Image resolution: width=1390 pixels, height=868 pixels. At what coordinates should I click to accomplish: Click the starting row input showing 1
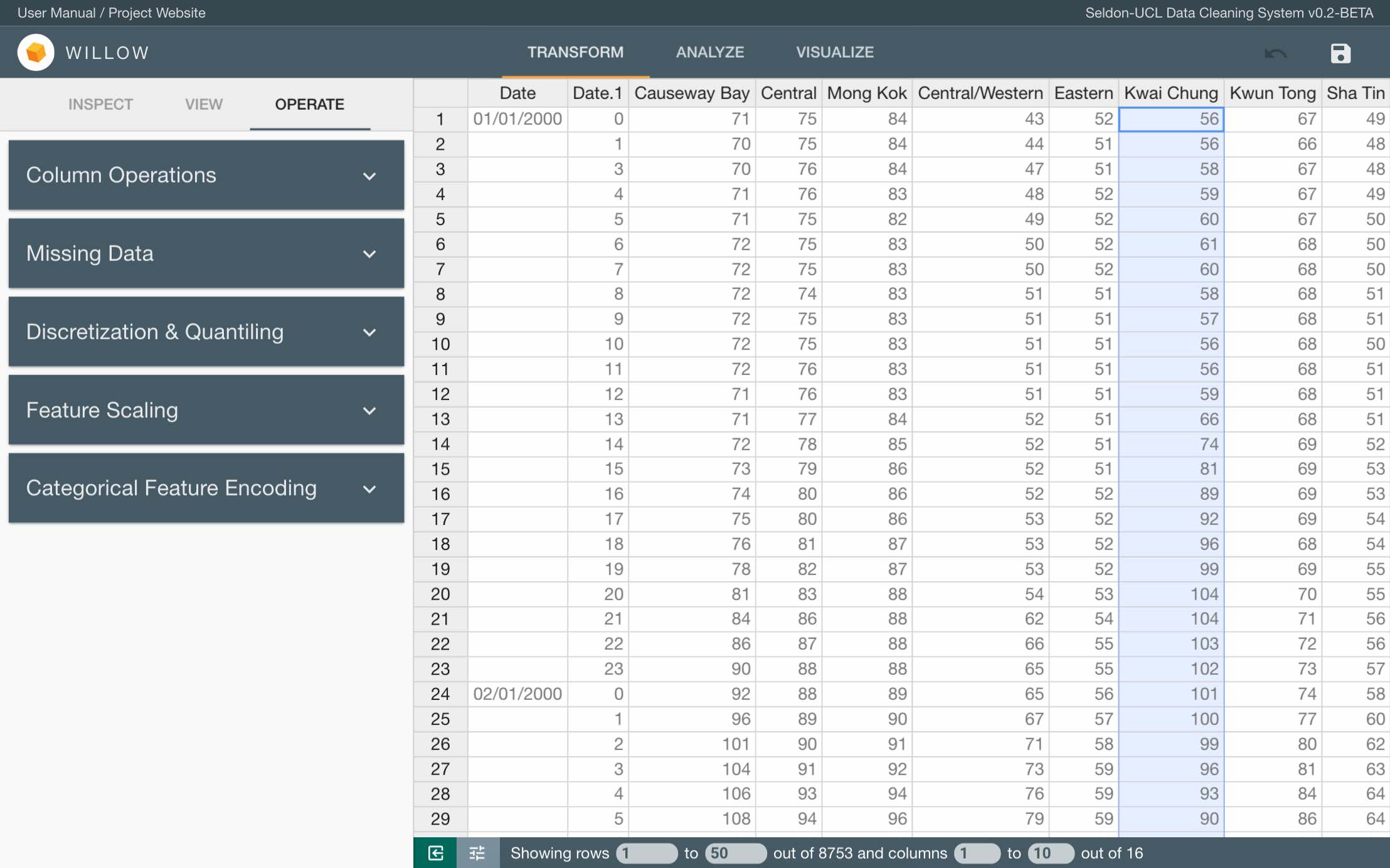647,853
